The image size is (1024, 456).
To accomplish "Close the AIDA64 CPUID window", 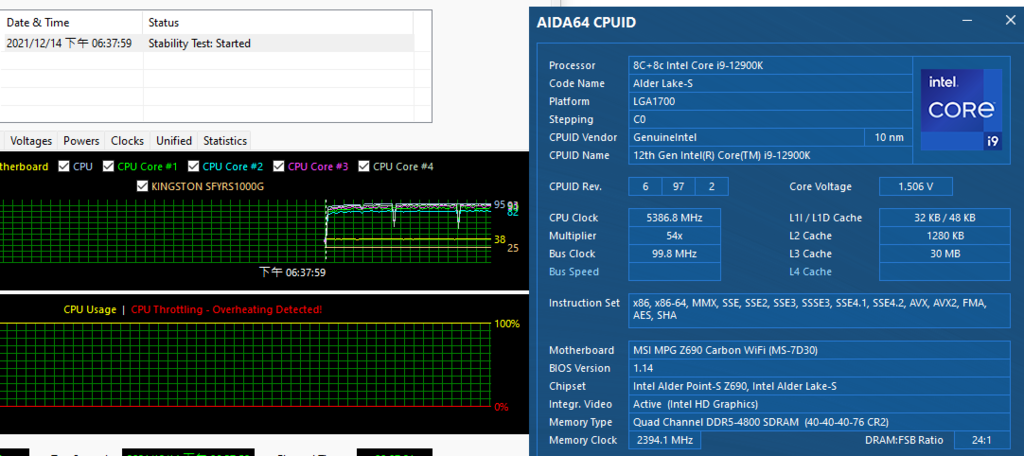I will click(1009, 21).
